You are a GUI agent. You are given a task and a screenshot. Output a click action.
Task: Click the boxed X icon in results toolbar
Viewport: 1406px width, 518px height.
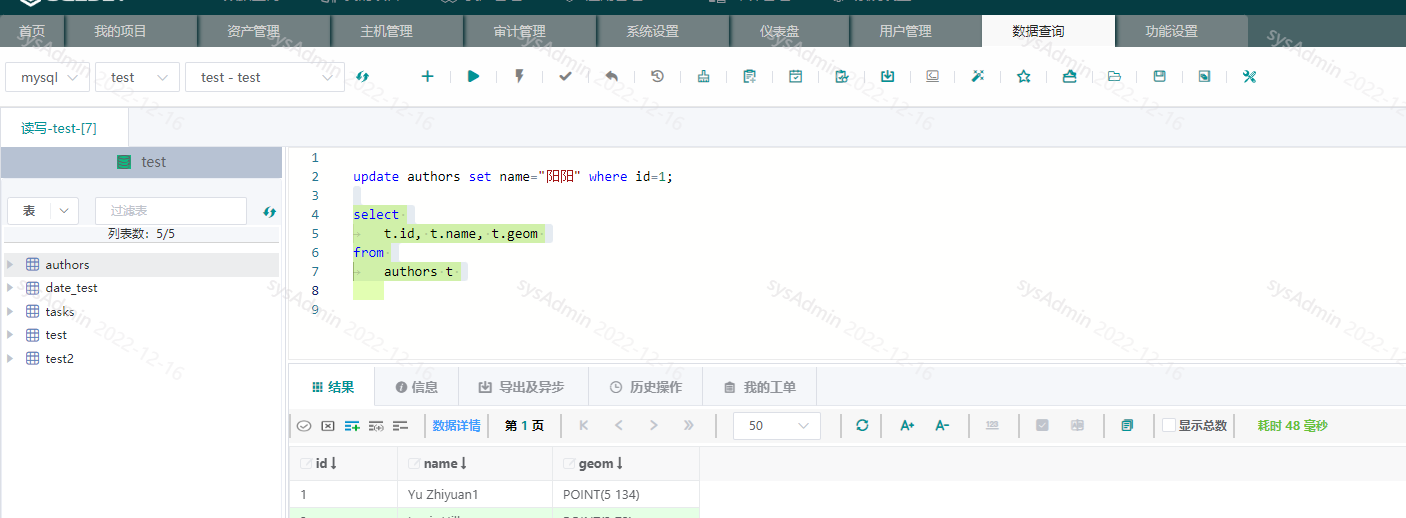point(328,426)
